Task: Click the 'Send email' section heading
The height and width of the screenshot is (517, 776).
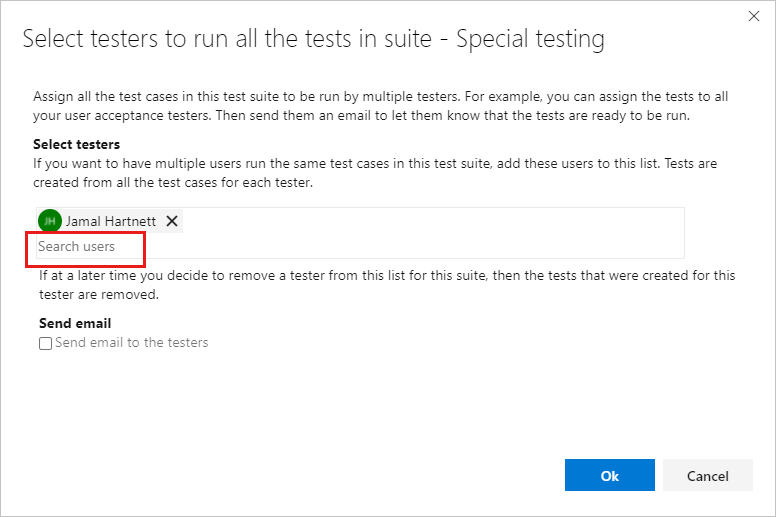Action: [x=75, y=324]
